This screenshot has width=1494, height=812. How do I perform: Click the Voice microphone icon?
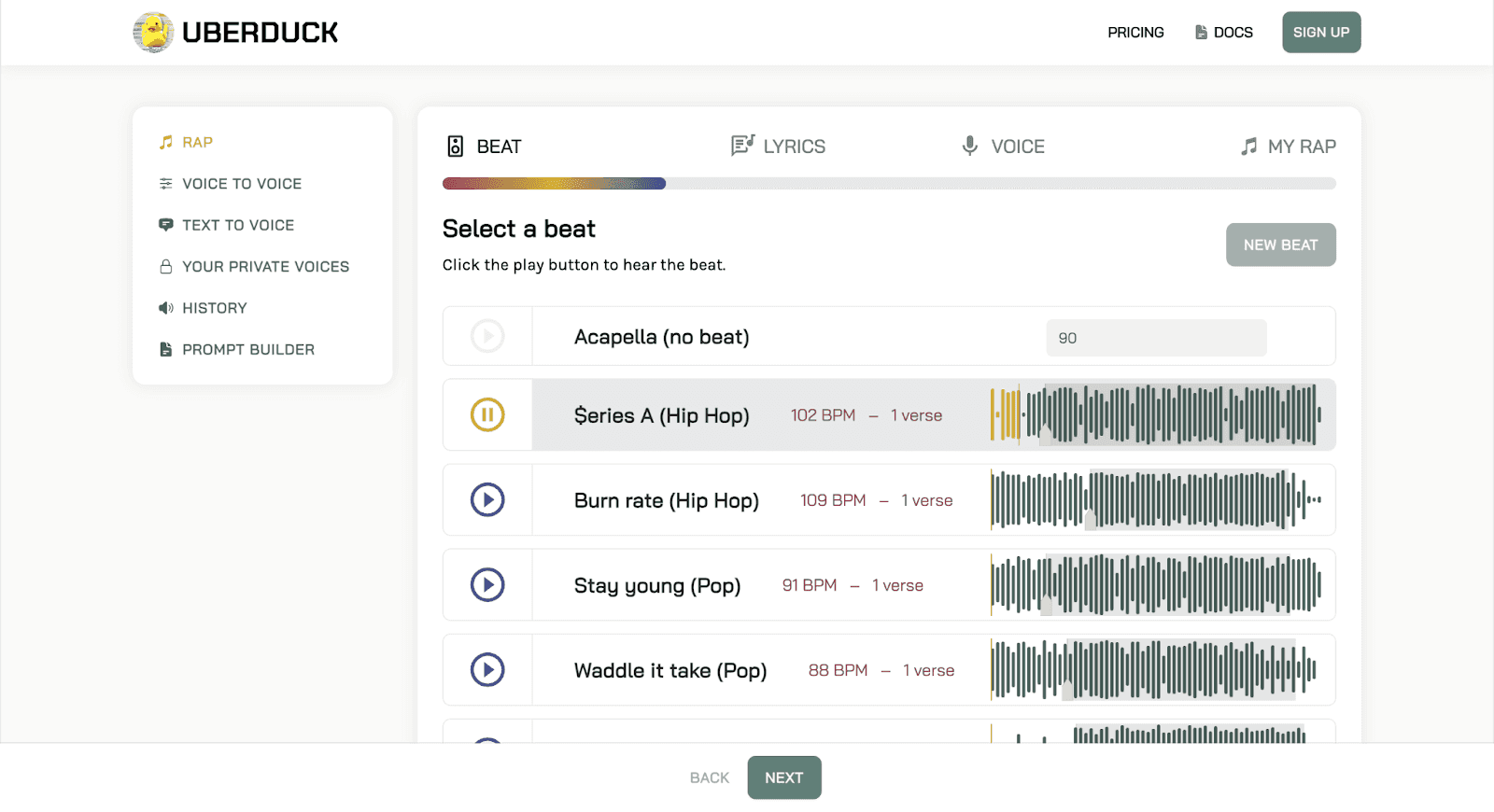[x=970, y=146]
